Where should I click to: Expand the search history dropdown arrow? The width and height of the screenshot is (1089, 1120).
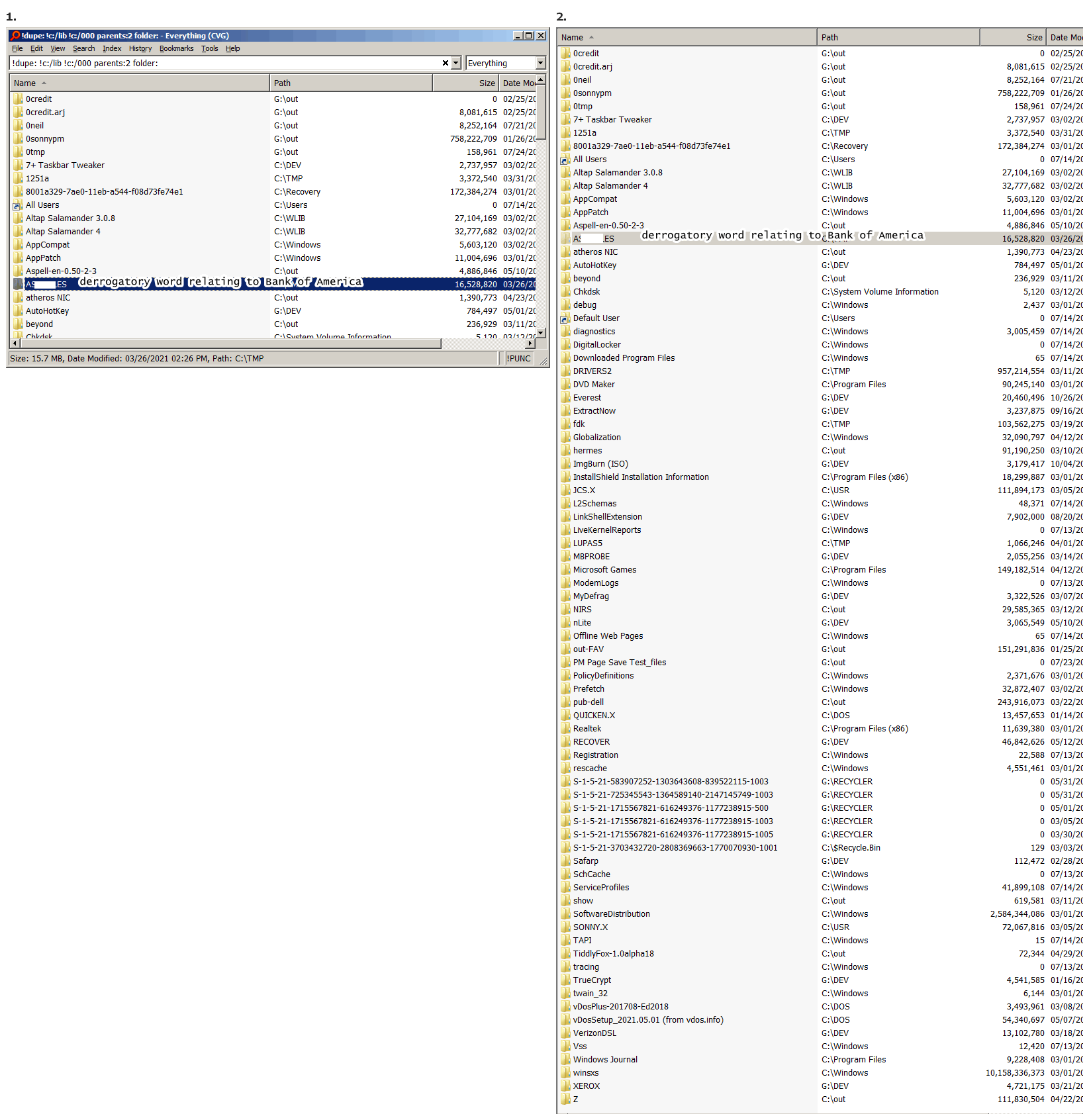455,63
